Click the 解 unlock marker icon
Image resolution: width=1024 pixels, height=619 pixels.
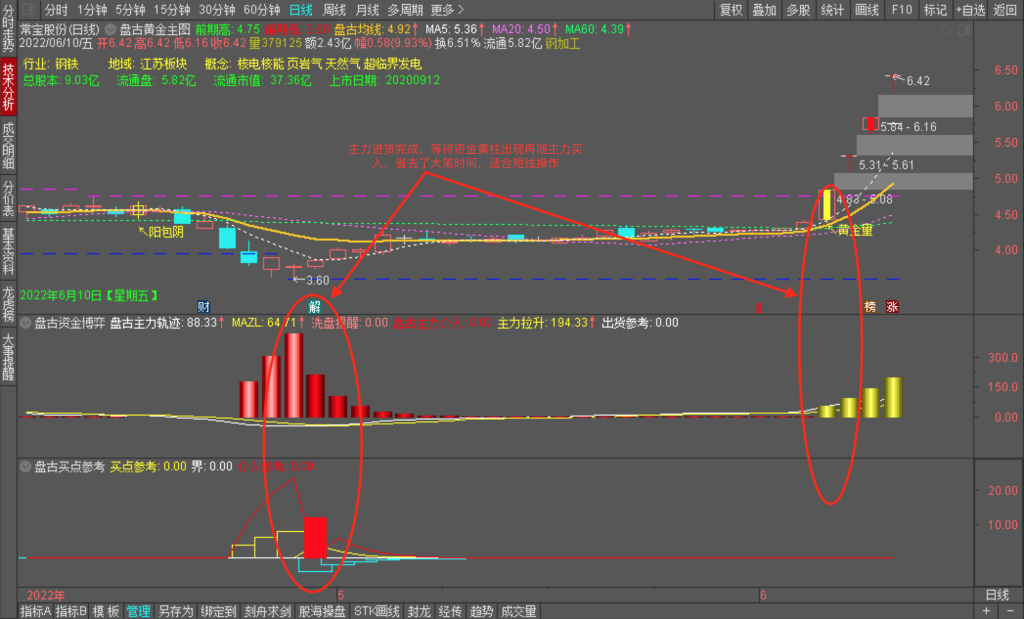point(315,306)
